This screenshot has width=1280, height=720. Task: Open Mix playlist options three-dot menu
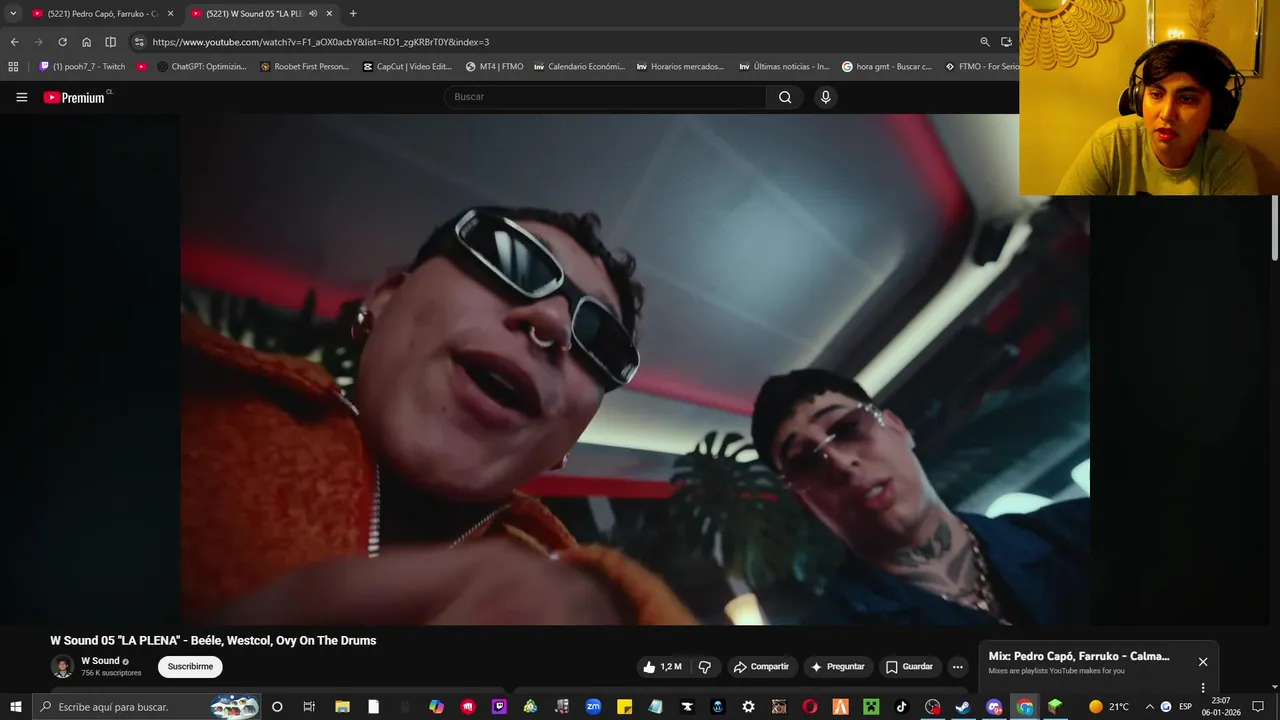tap(1203, 688)
